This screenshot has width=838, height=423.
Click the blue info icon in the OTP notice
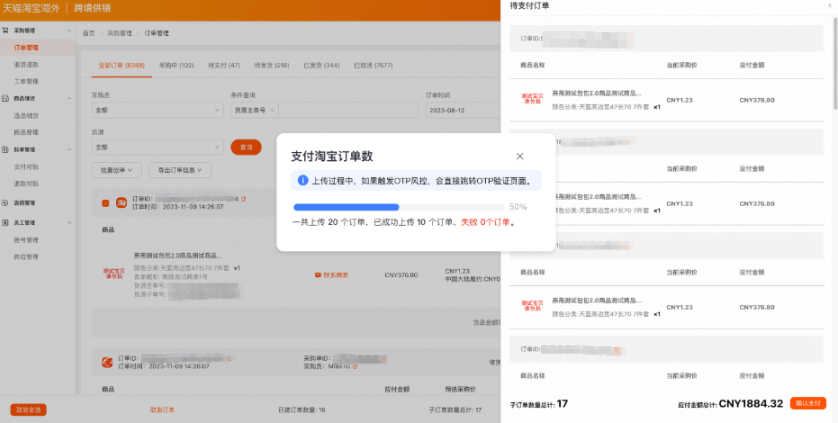[302, 181]
